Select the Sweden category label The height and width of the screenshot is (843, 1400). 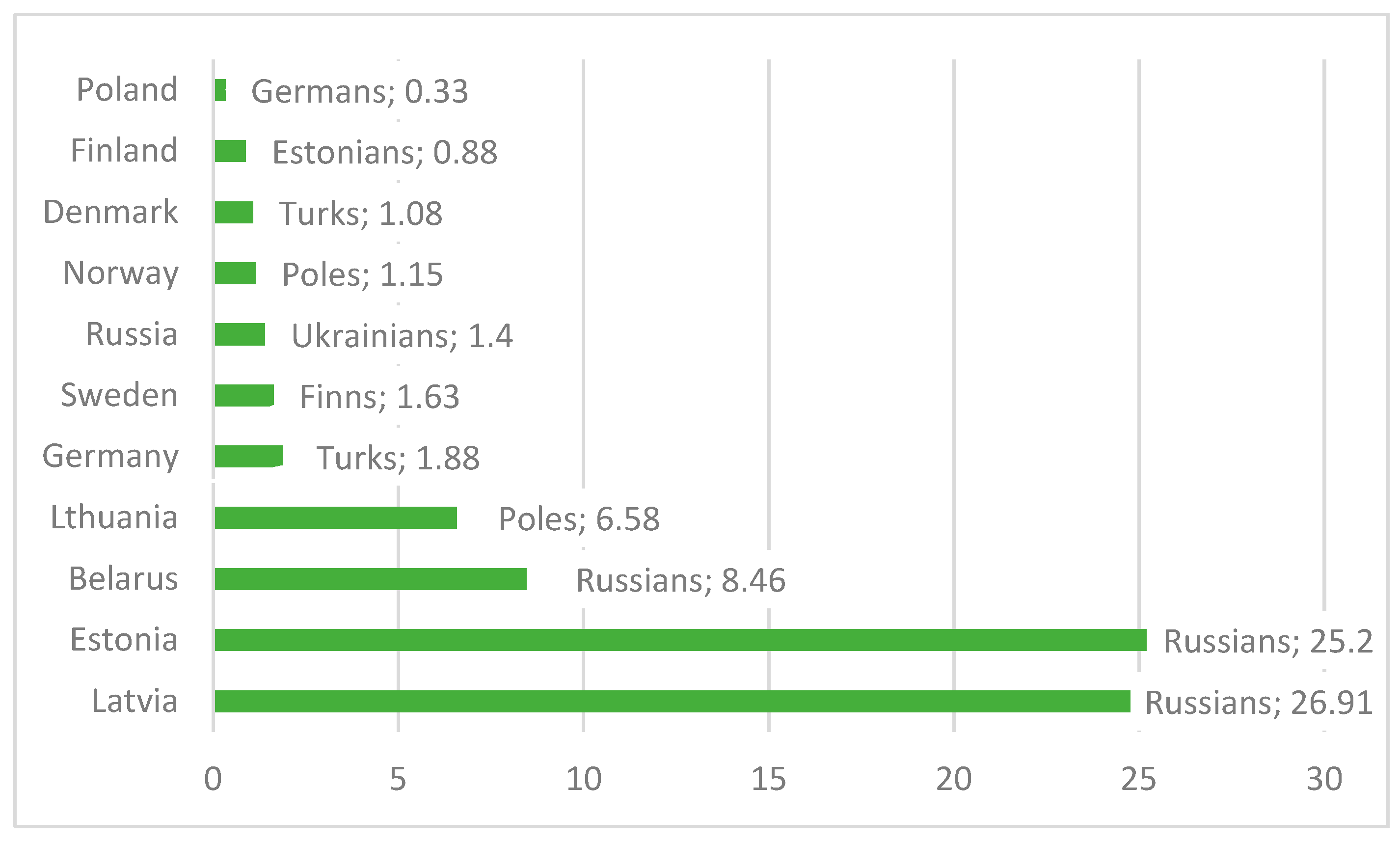(119, 395)
